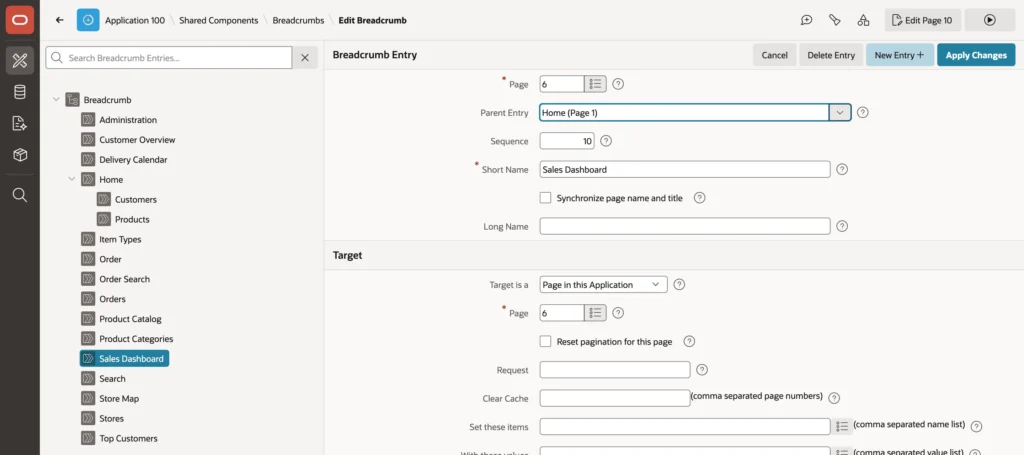Open the Gallery cube icon in sidebar
Screen dimensions: 1024x455
[x=20, y=155]
